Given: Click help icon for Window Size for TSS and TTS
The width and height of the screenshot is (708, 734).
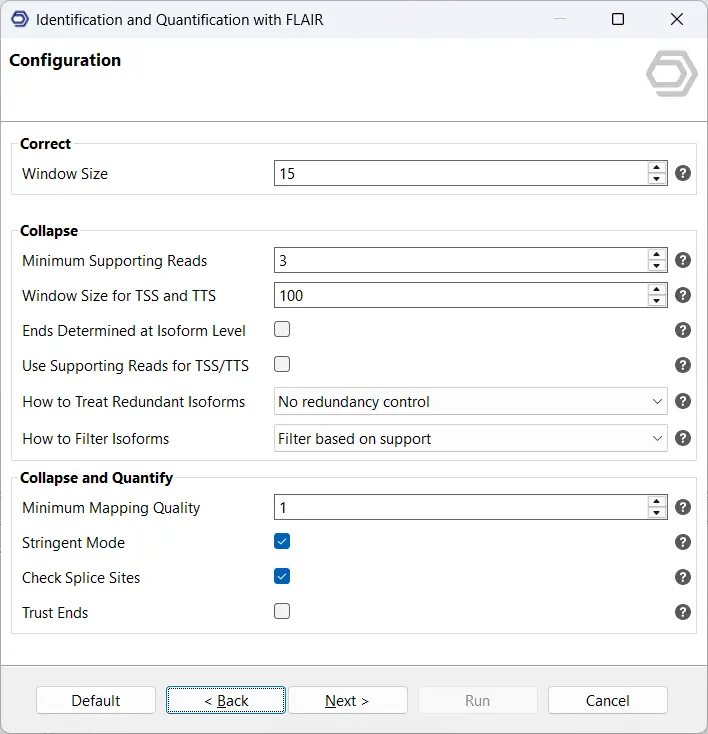Looking at the screenshot, I should pos(683,295).
